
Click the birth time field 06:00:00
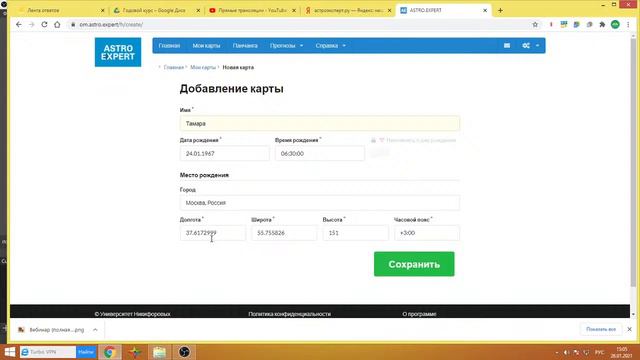[x=320, y=153]
